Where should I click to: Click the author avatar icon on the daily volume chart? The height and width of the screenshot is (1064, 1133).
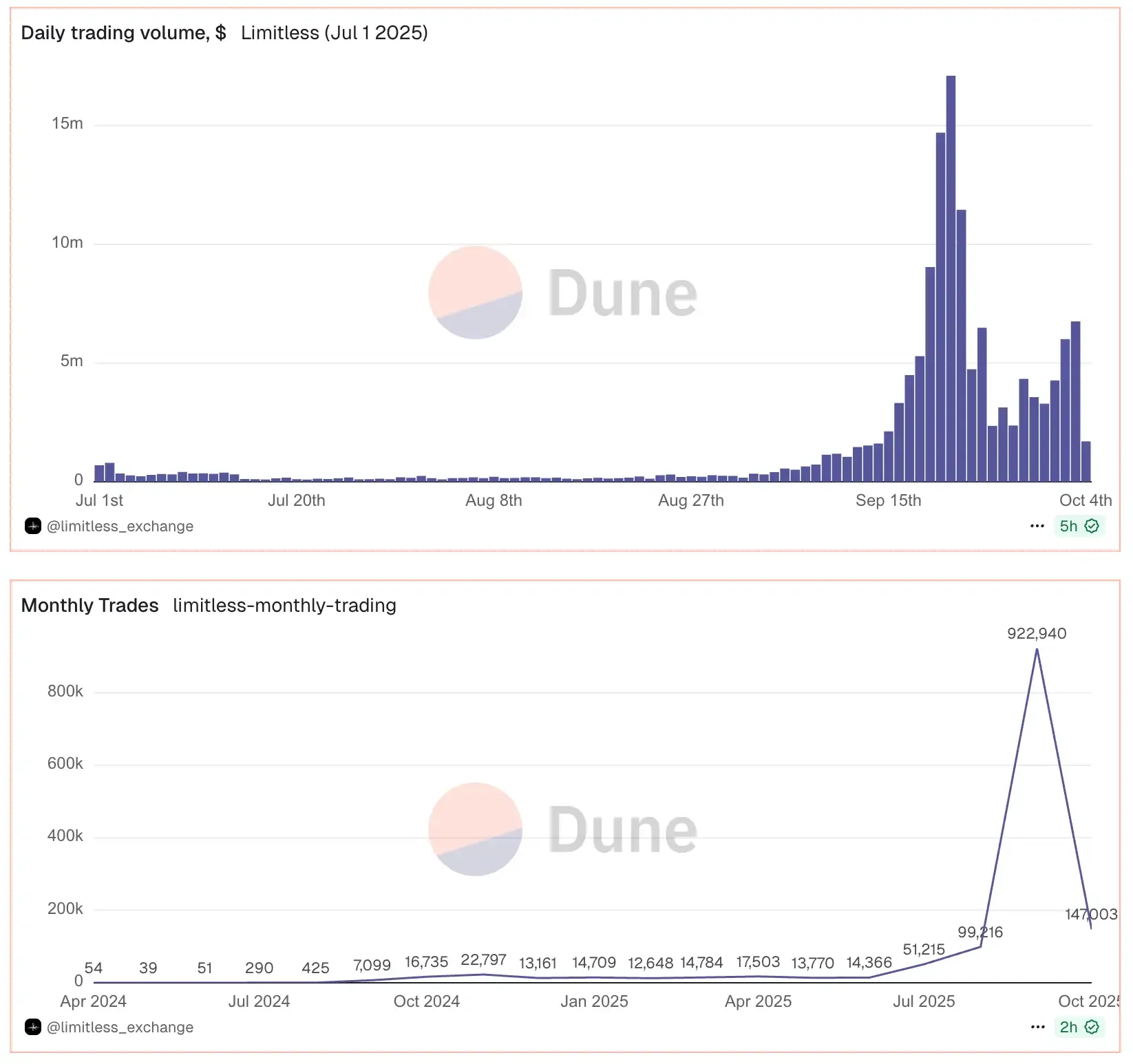pos(32,526)
